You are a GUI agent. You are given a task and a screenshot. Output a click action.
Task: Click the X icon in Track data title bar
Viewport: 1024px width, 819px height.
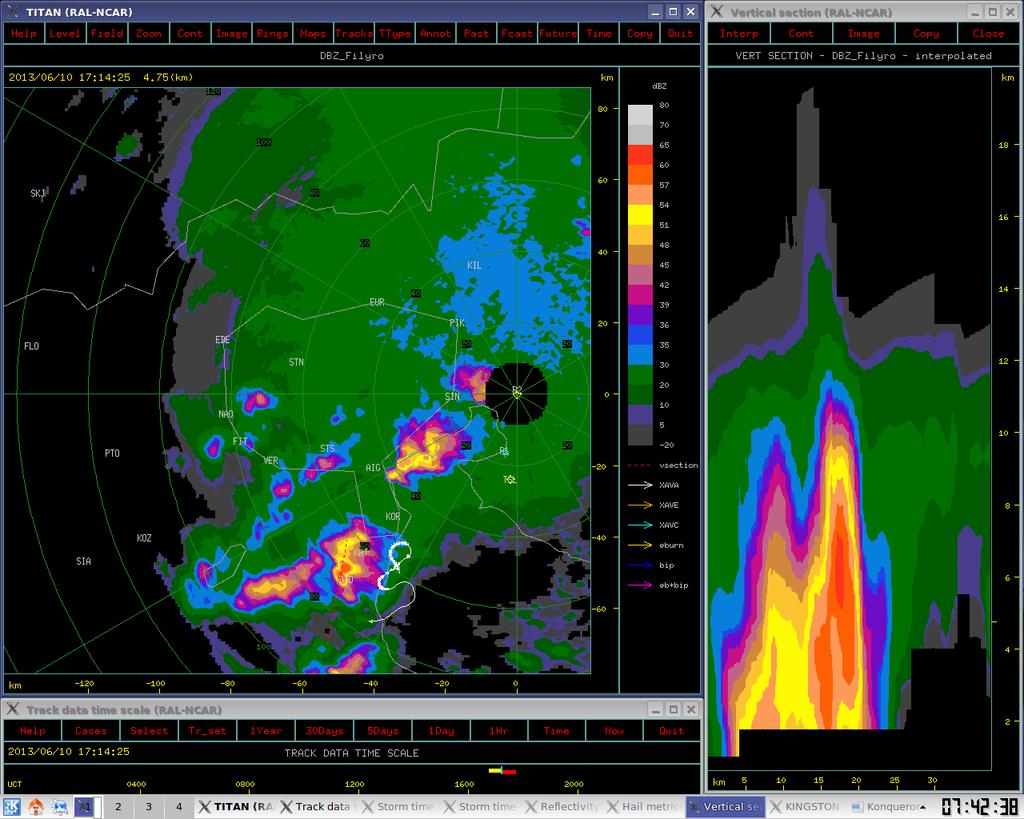click(13, 709)
